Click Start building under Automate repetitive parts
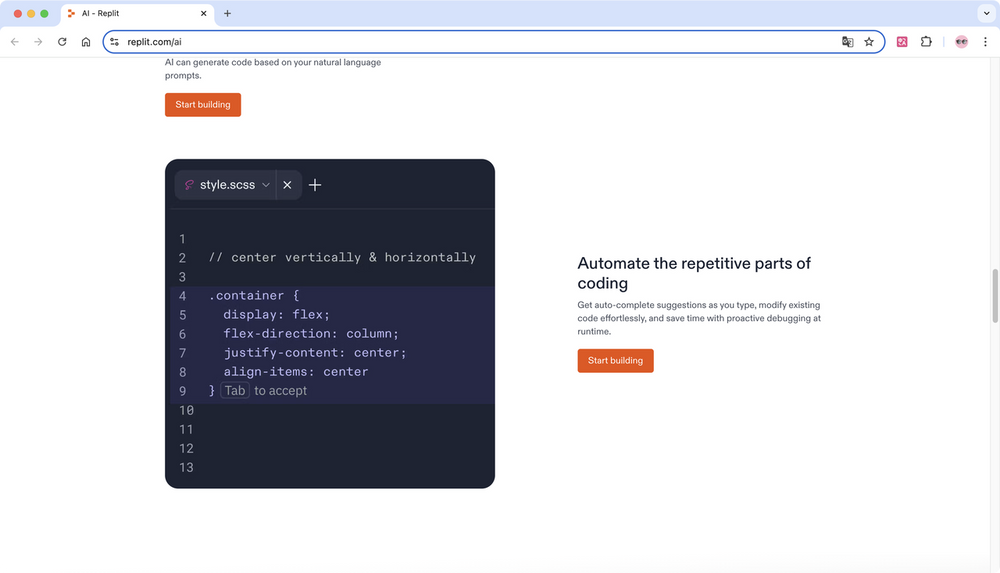The height and width of the screenshot is (573, 1000). click(x=615, y=360)
